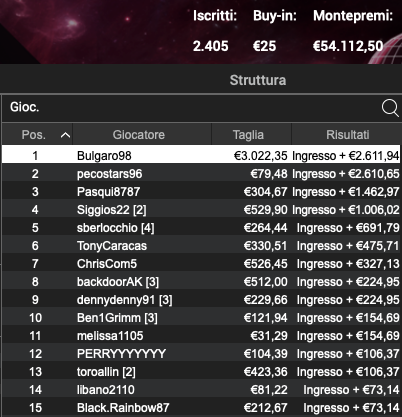Select dennydenny91 [3] row

201,300
